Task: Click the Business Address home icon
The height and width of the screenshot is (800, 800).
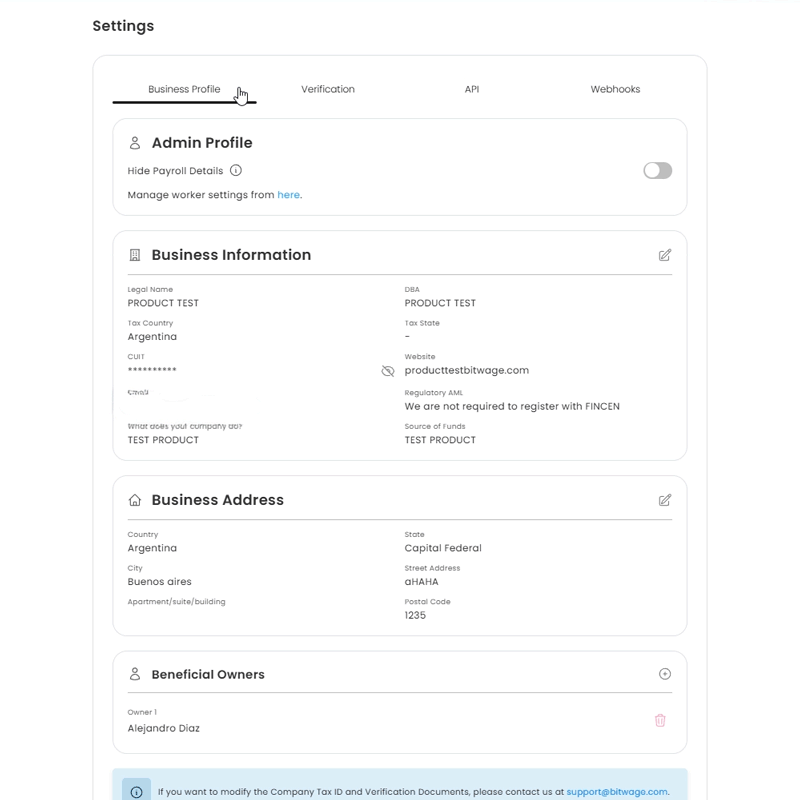Action: (135, 500)
